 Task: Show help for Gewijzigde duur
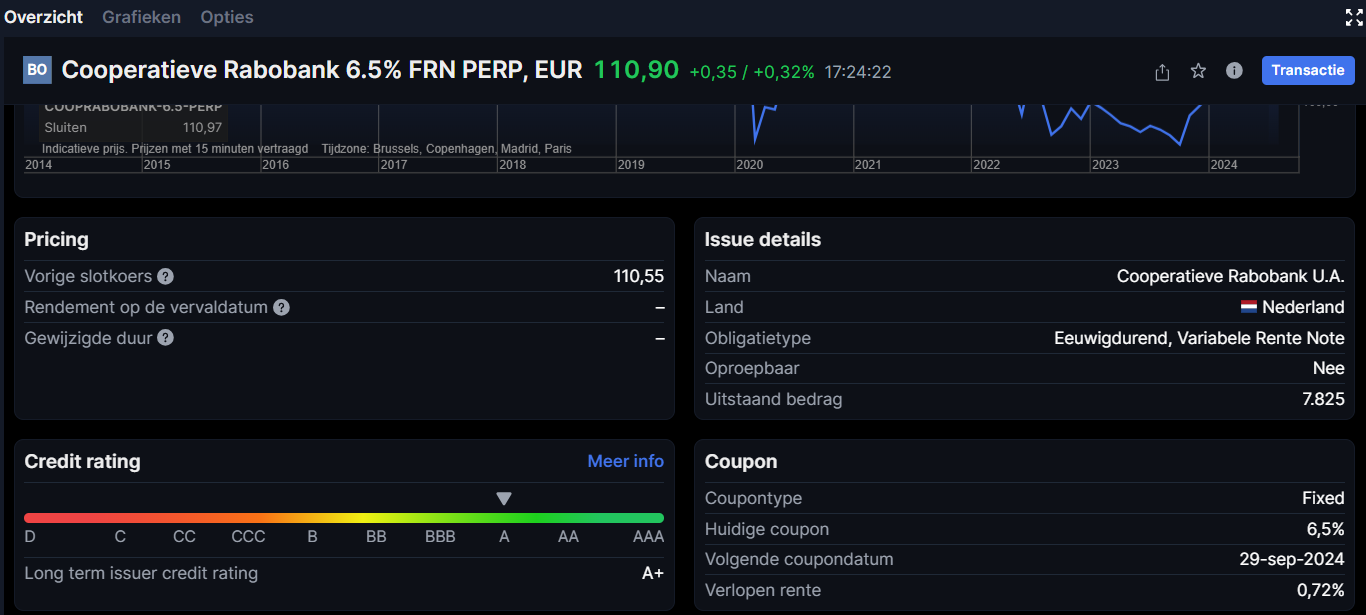[x=166, y=338]
